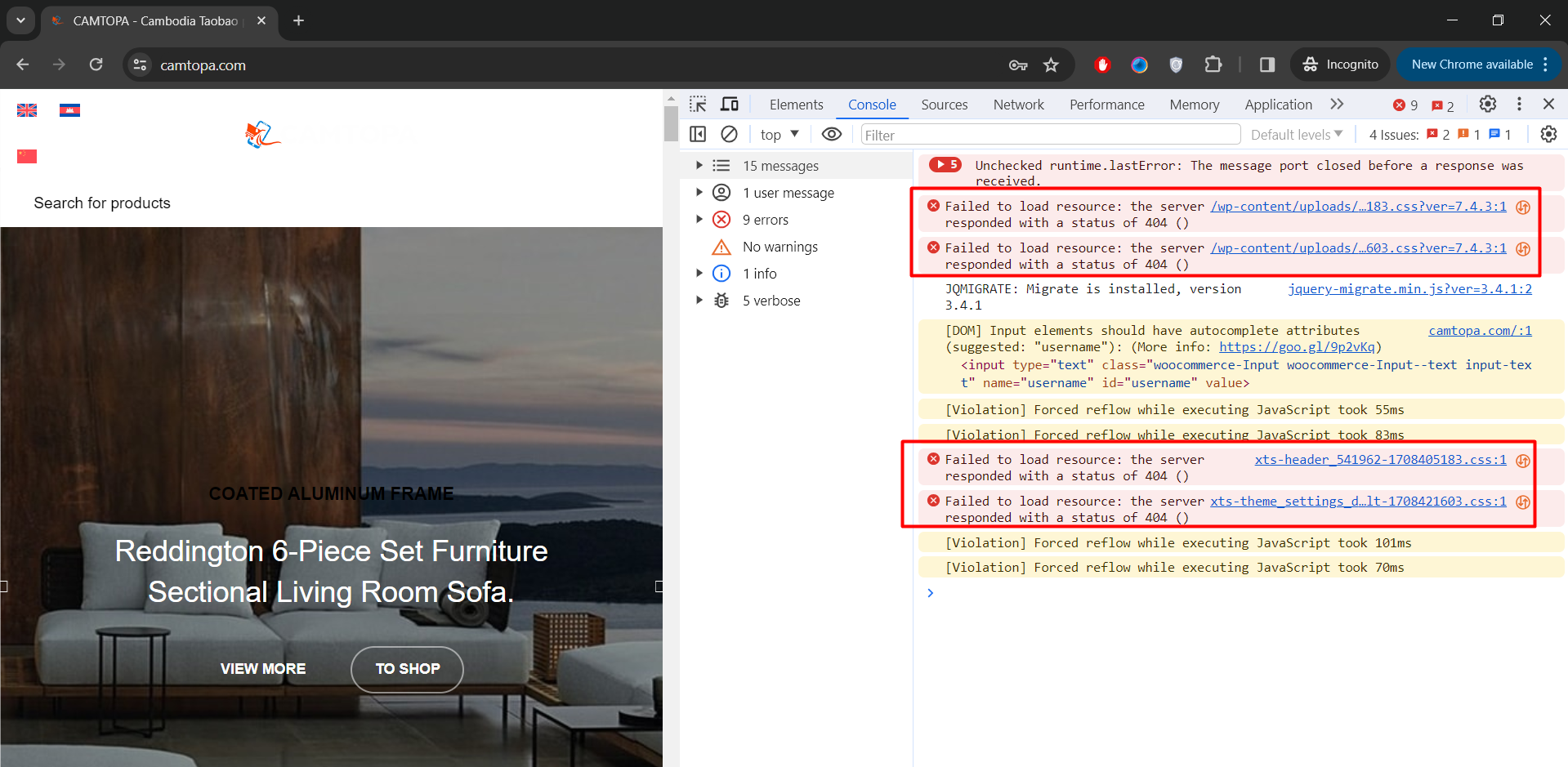
Task: Open the password key icon
Action: [1018, 65]
